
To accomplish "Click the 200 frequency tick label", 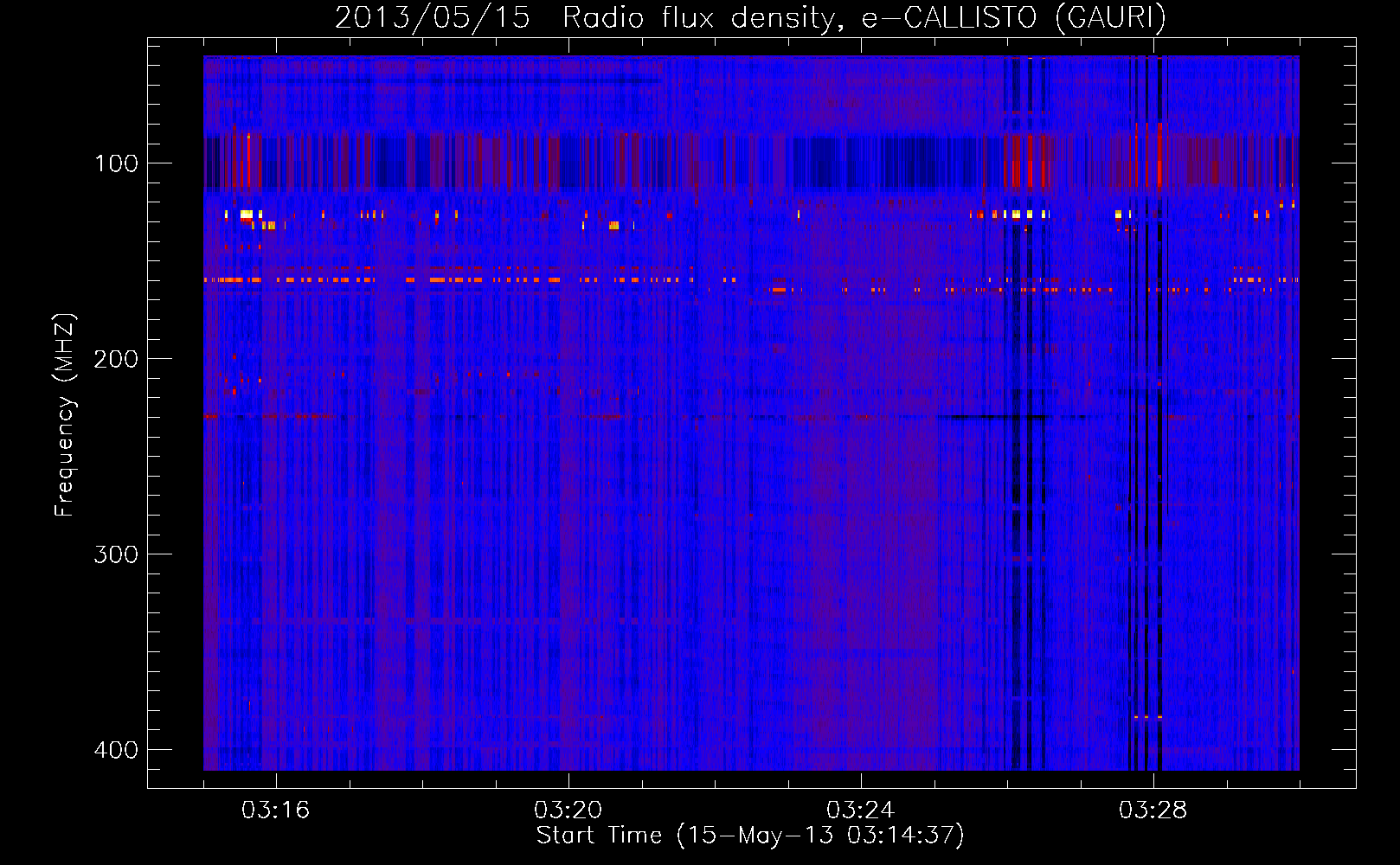I will [116, 359].
